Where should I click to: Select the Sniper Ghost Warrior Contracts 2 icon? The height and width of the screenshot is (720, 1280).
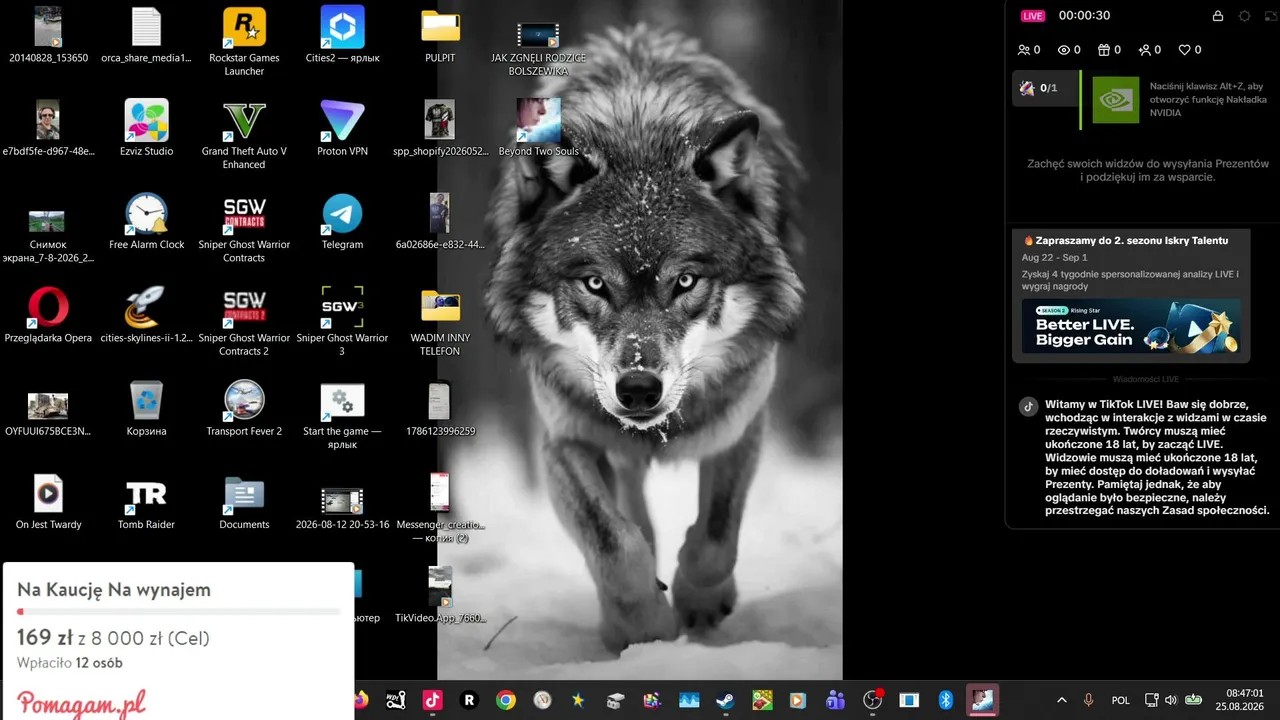click(244, 320)
